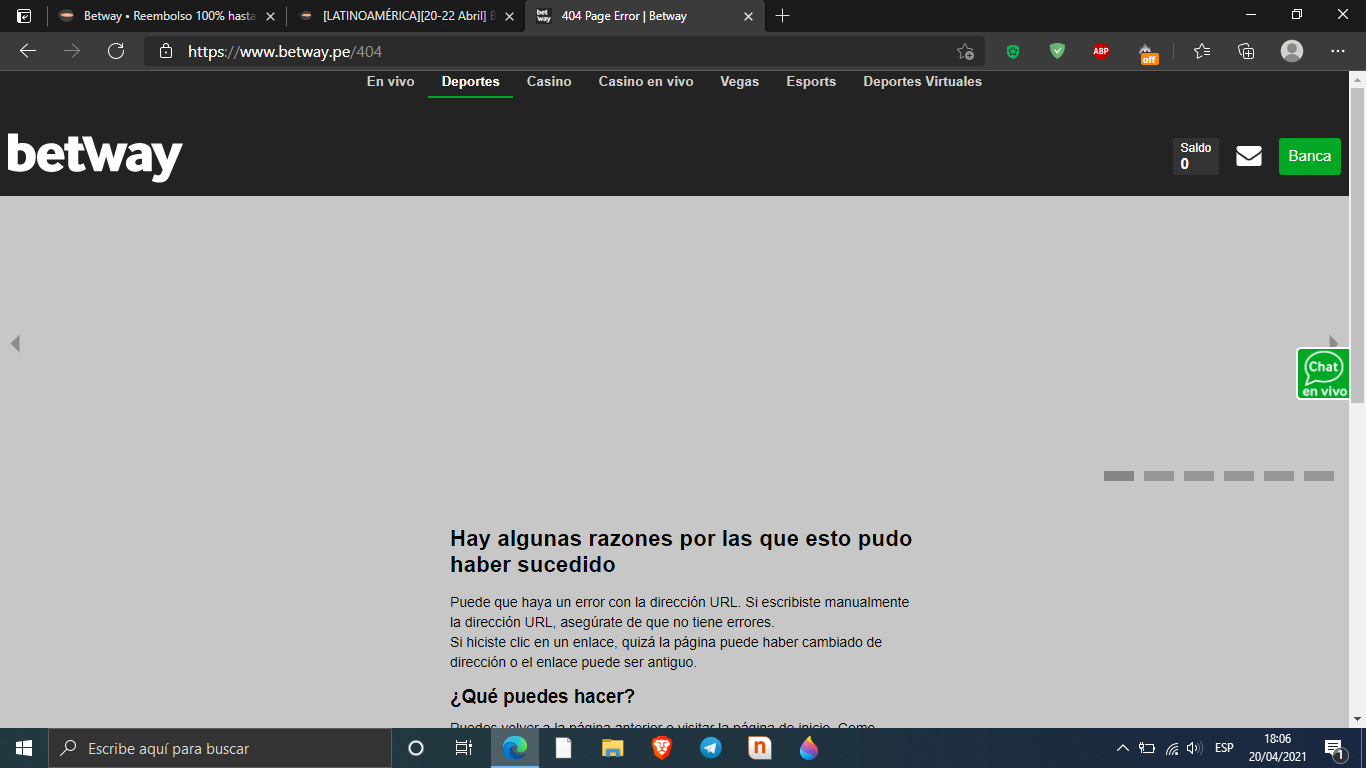Viewport: 1366px width, 768px height.
Task: Open the ESP language indicator
Action: [1224, 748]
